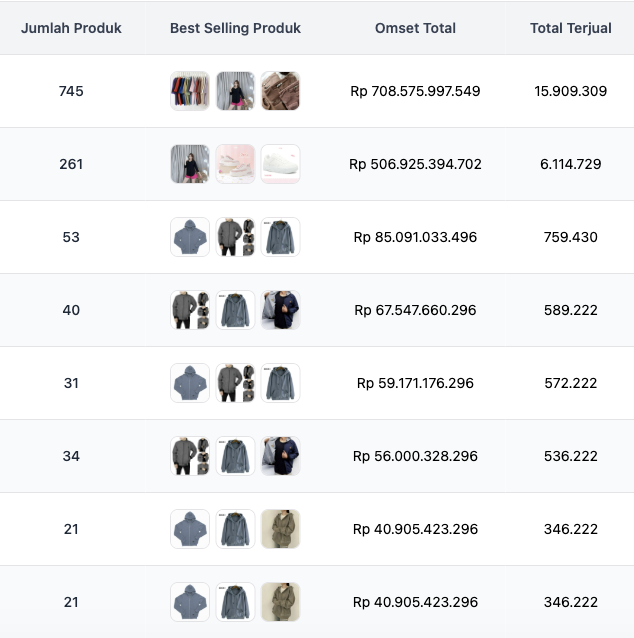The image size is (634, 638).
Task: Select the Rp 506.925.394.702 omset cell
Action: [x=415, y=164]
